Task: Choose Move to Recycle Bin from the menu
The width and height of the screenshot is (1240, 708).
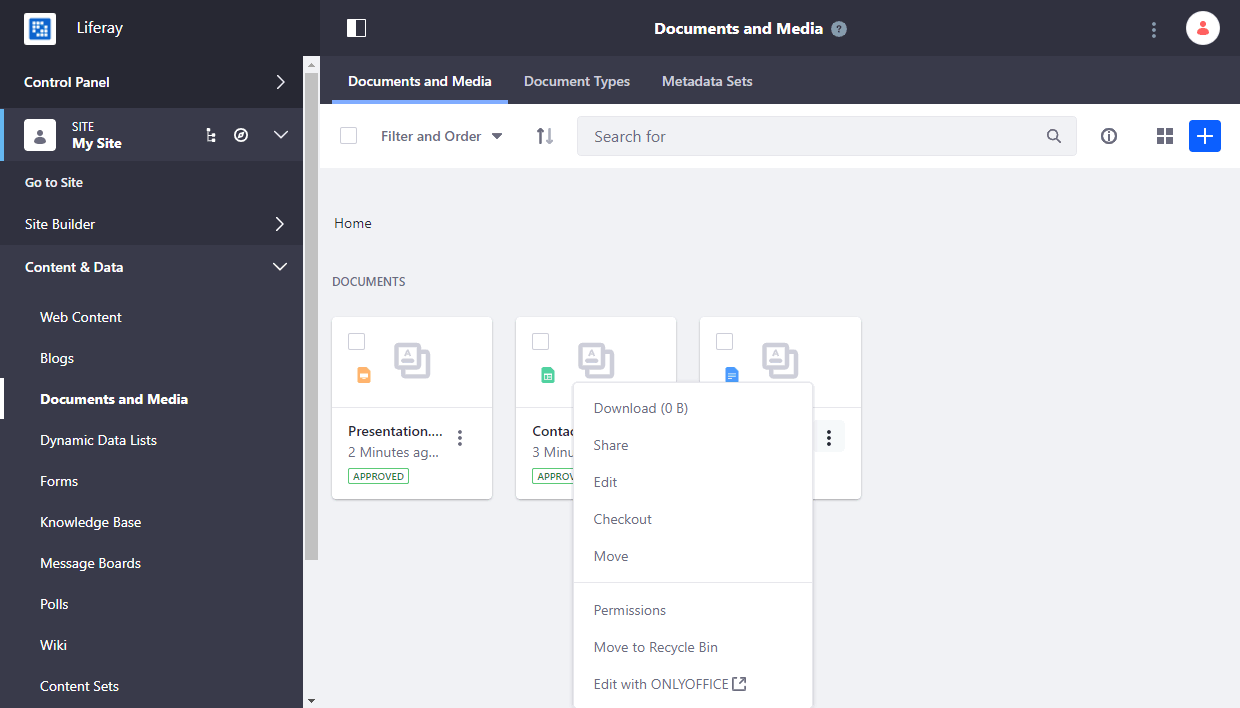Action: click(x=655, y=647)
